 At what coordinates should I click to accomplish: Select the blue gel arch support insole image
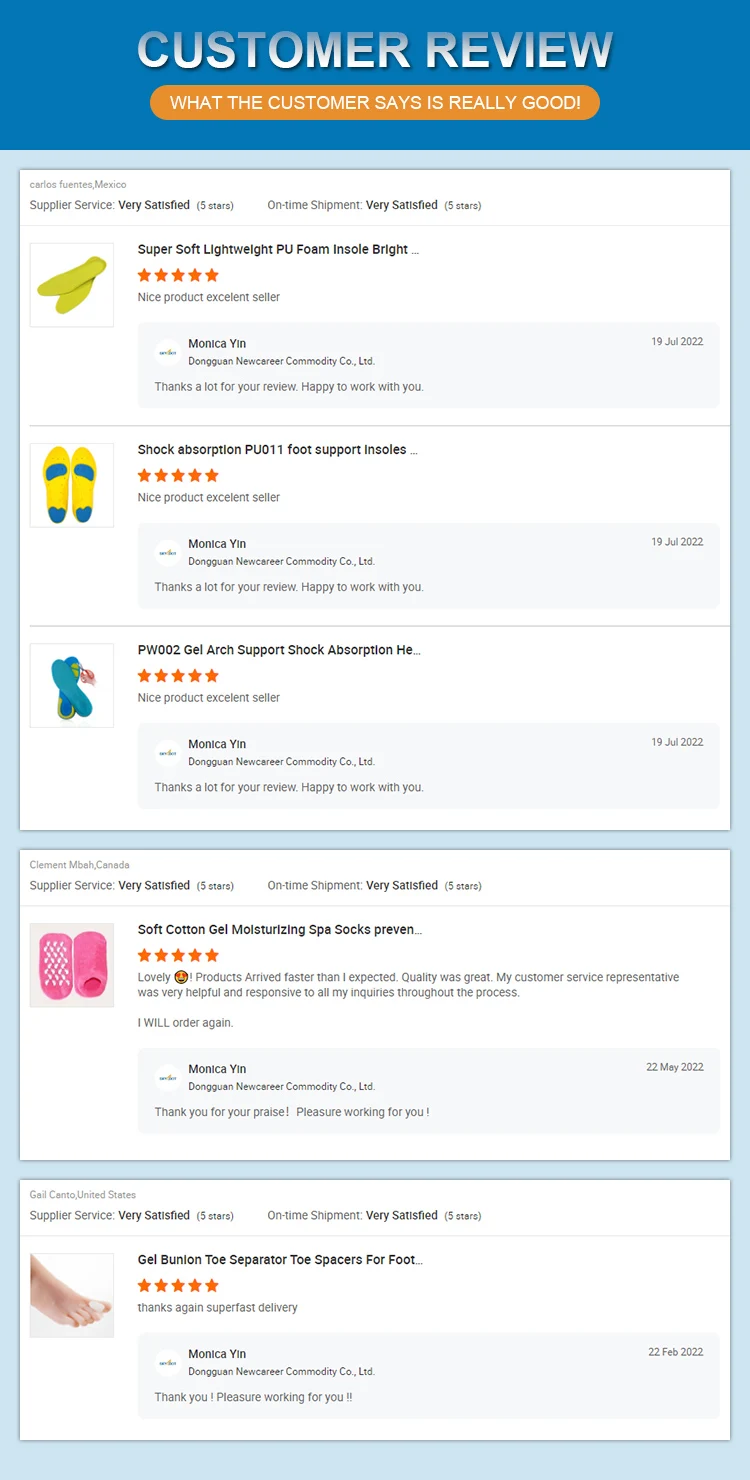tap(71, 685)
